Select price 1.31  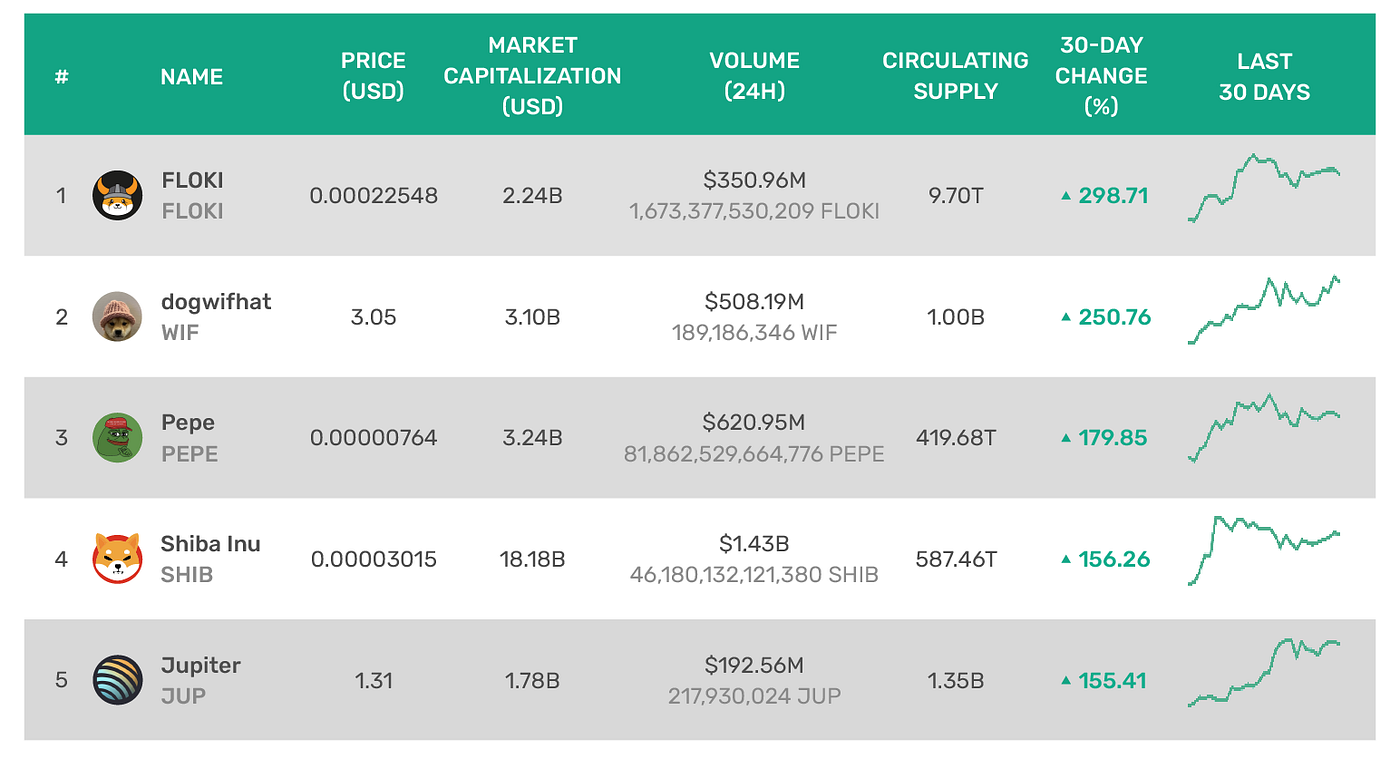point(374,681)
